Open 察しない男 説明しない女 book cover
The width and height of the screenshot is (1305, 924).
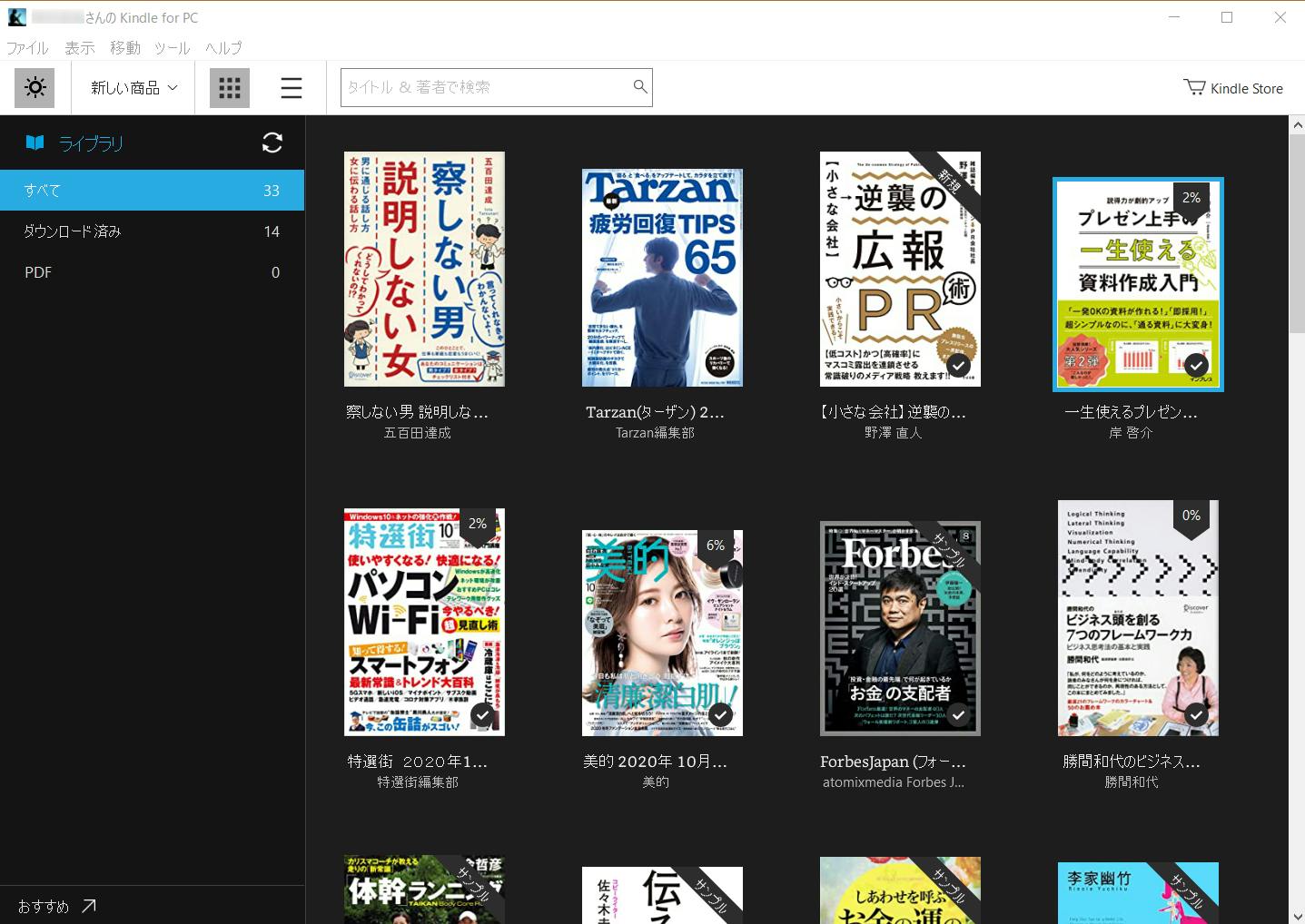point(424,270)
